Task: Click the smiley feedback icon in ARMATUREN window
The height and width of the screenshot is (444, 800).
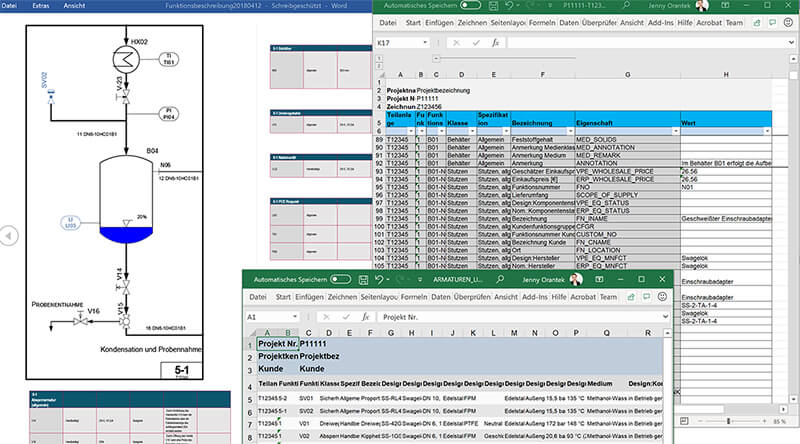Action: 662,297
